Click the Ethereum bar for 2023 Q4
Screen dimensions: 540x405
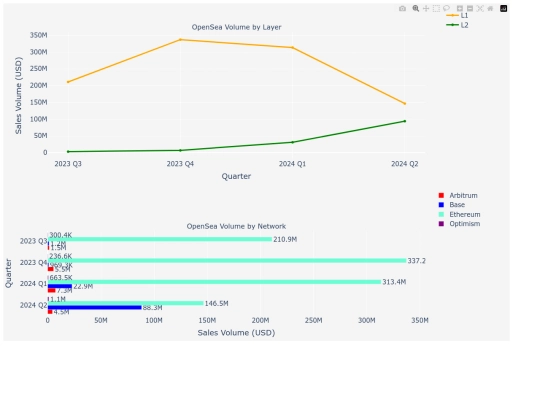coord(227,261)
